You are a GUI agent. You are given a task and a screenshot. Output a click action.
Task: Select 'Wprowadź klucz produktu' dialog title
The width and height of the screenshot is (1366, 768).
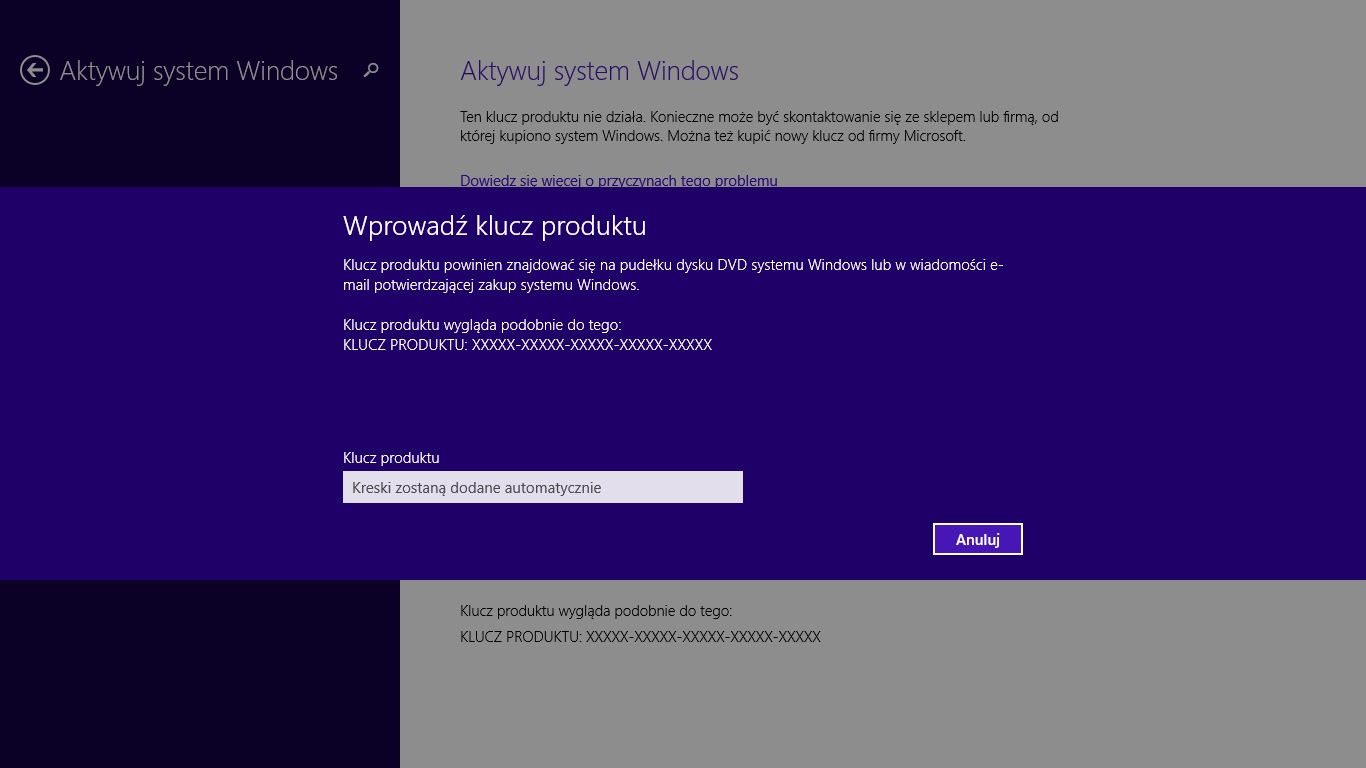tap(495, 226)
